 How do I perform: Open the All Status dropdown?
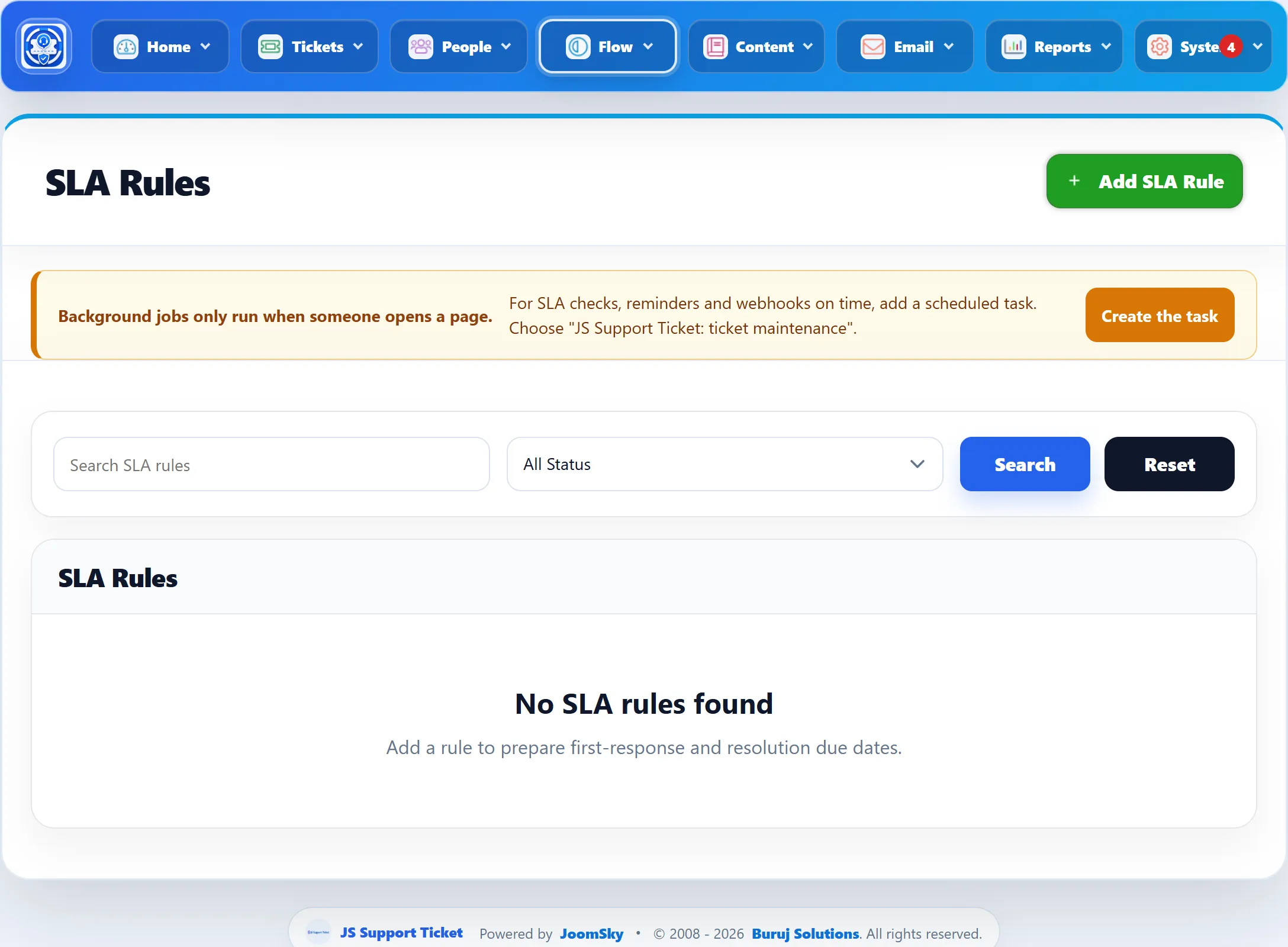pyautogui.click(x=724, y=464)
